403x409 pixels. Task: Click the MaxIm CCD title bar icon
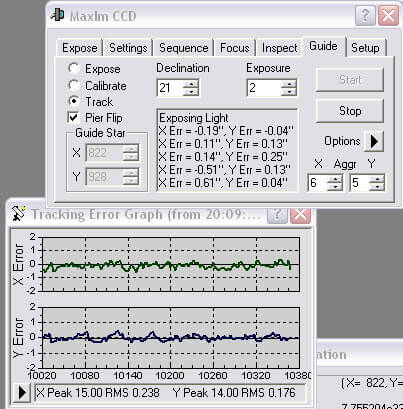[x=57, y=15]
